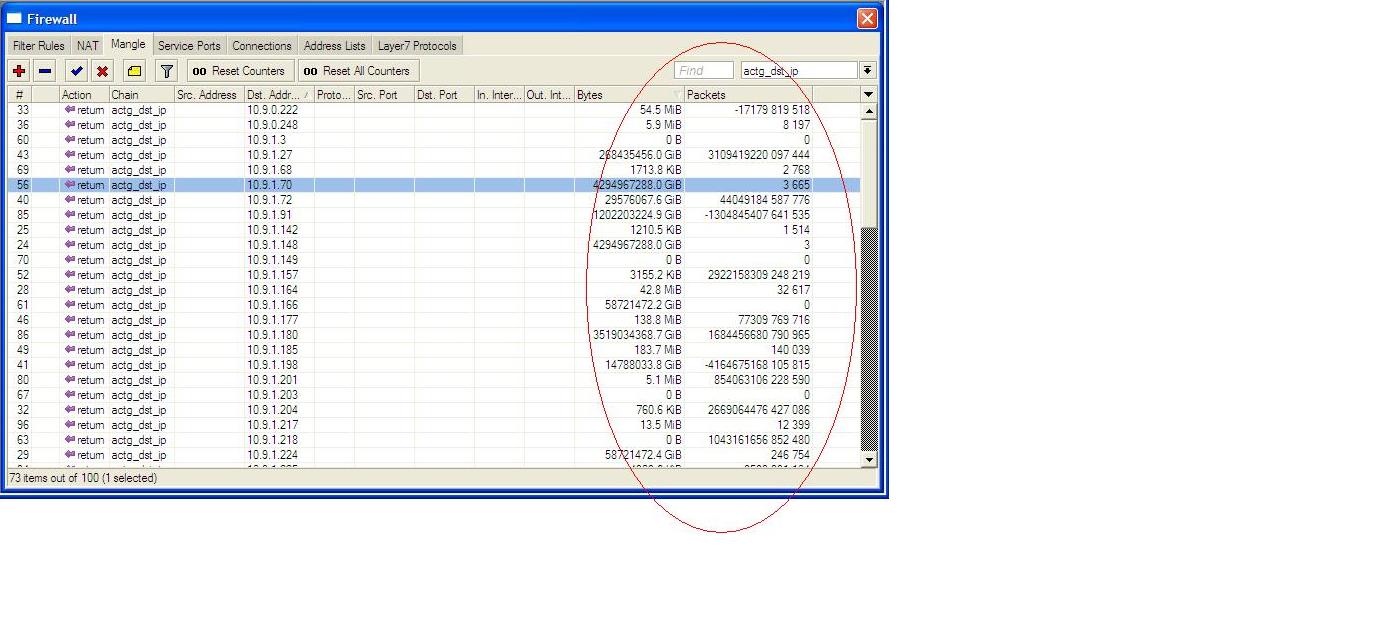Sort by Dst. Address column header
The height and width of the screenshot is (644, 1375).
pyautogui.click(x=279, y=95)
